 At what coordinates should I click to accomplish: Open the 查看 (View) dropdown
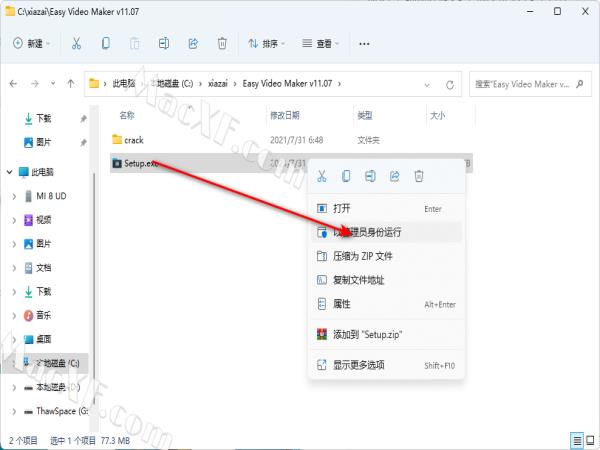[x=321, y=44]
